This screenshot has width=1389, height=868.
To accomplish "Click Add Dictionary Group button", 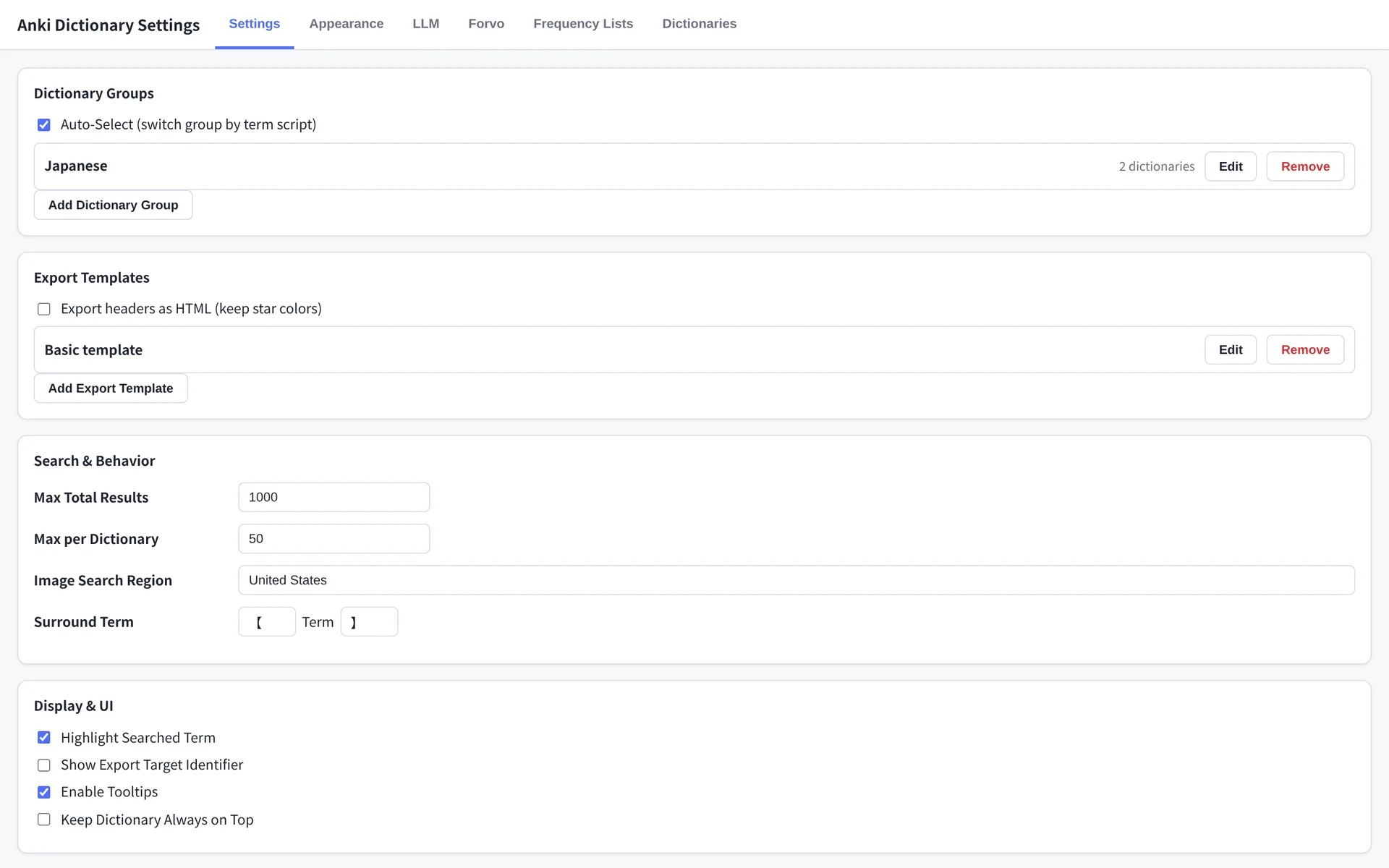I will click(113, 205).
